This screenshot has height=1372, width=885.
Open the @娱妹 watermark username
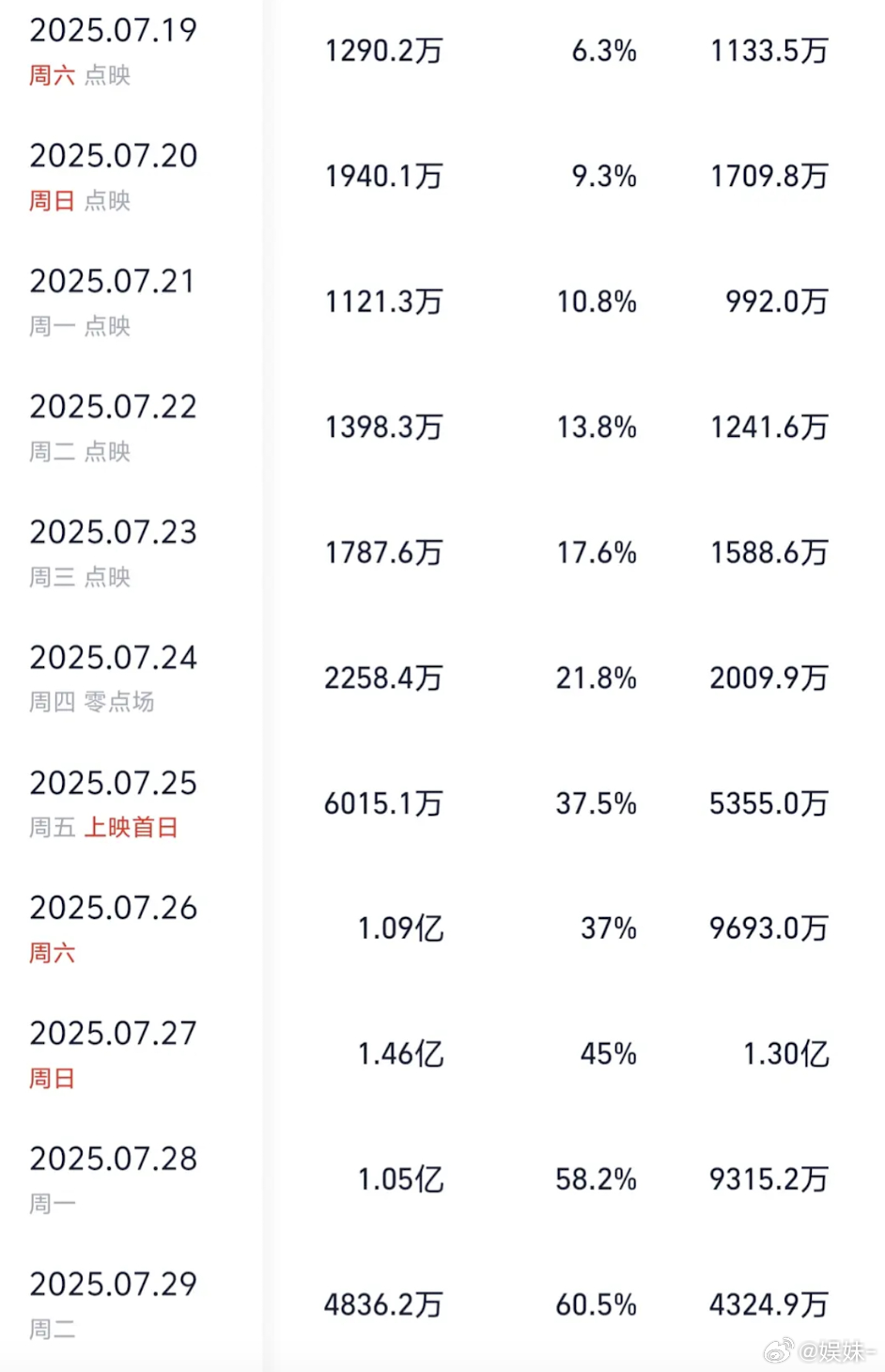(x=837, y=1351)
